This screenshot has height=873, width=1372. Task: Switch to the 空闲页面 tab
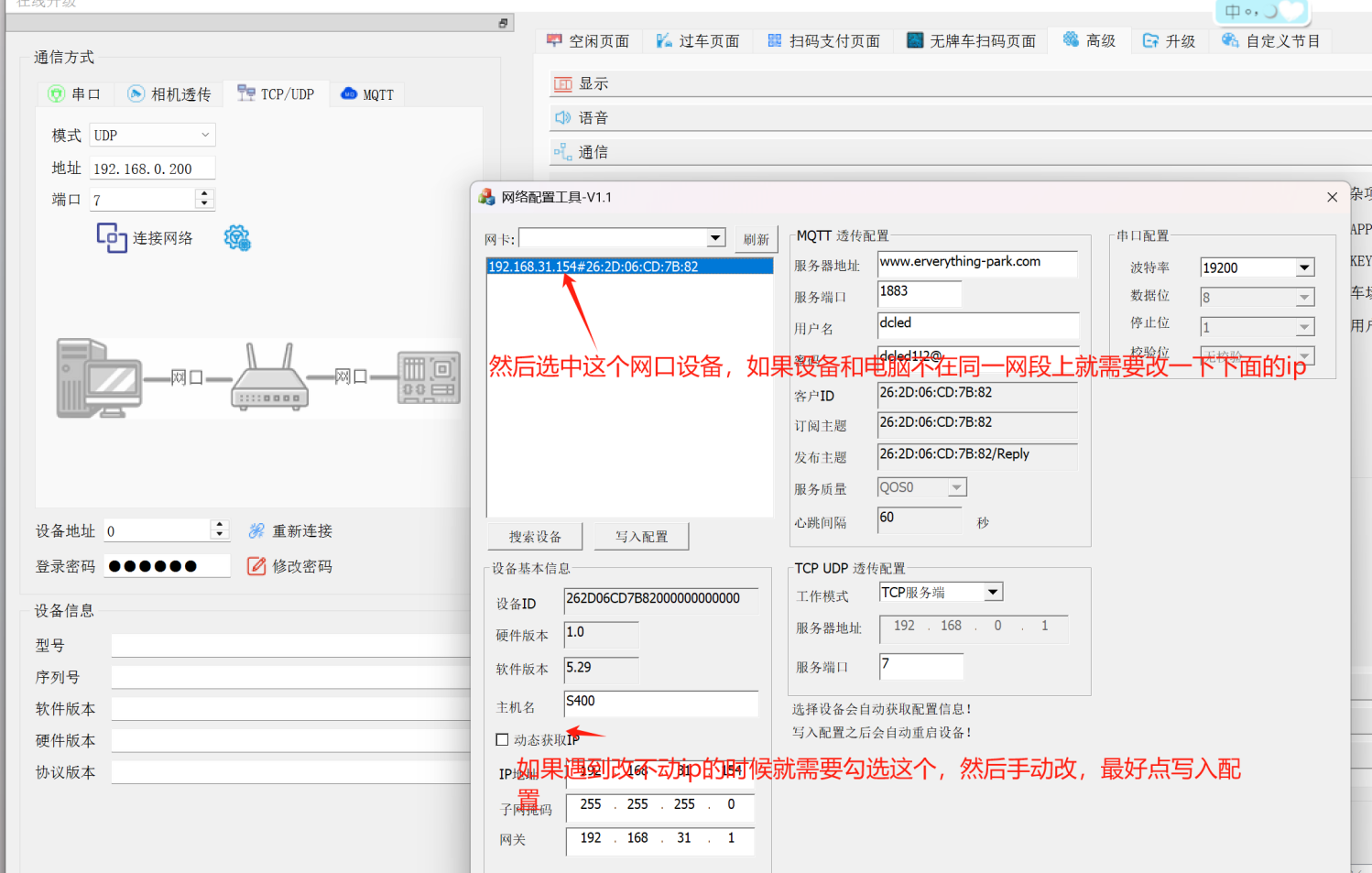click(x=589, y=41)
